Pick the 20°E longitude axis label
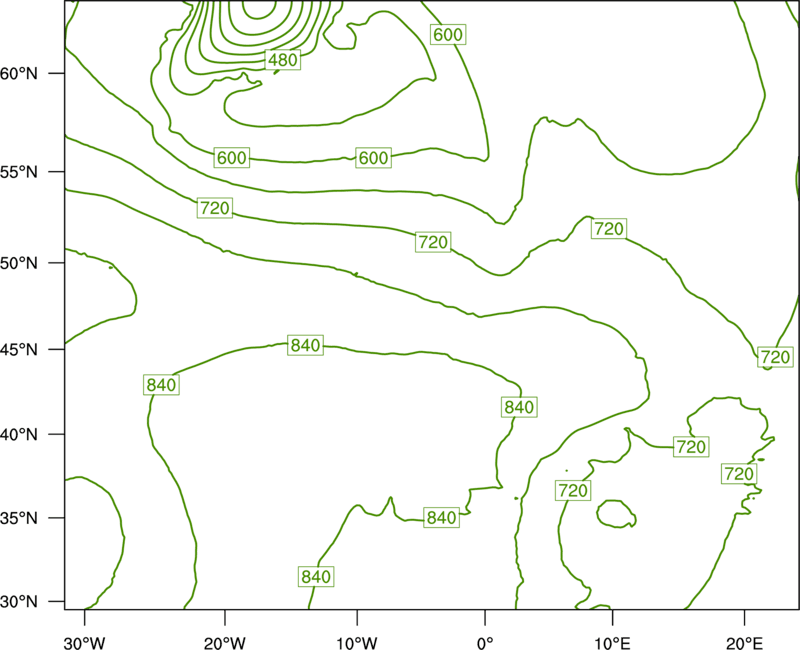 pyautogui.click(x=744, y=643)
